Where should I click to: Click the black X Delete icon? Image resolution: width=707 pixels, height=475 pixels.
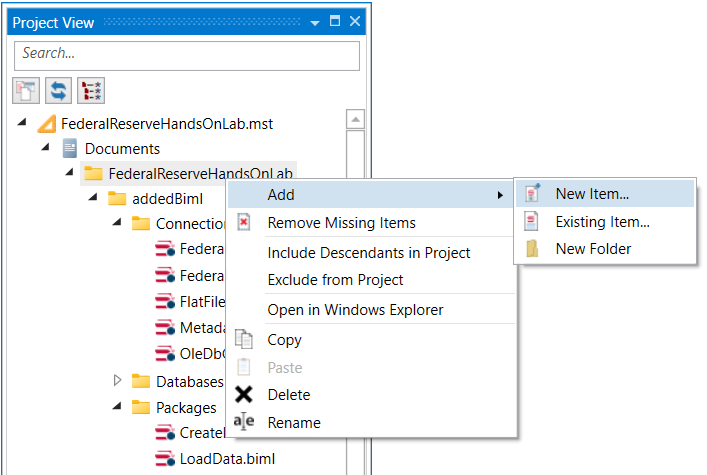tap(243, 394)
